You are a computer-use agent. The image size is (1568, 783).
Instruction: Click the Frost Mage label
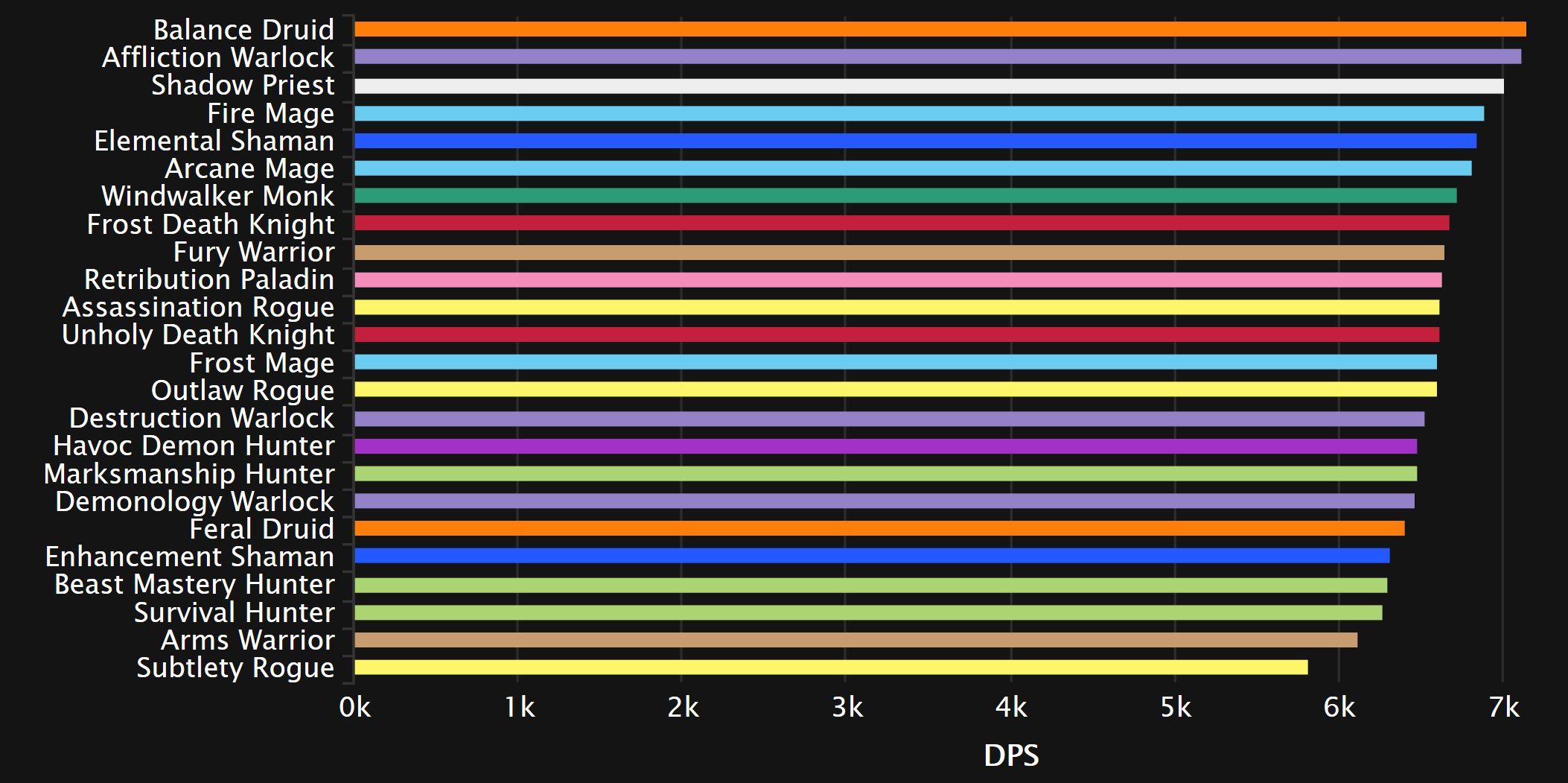(x=262, y=363)
